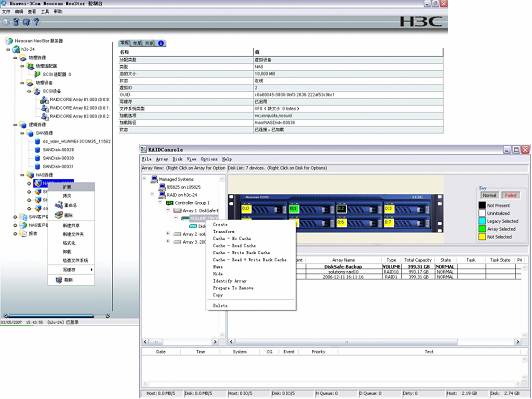Select second RAIDCORE Array device icon
The image size is (532, 399).
(x=44, y=108)
